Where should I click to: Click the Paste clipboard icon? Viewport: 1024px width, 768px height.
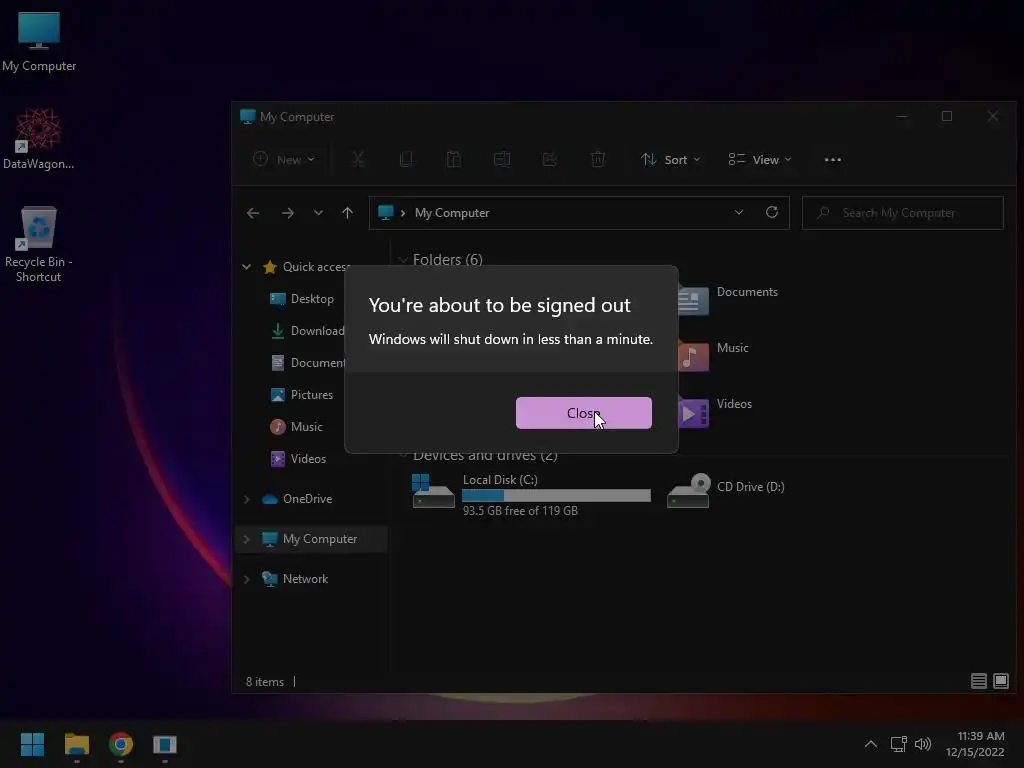[x=453, y=159]
